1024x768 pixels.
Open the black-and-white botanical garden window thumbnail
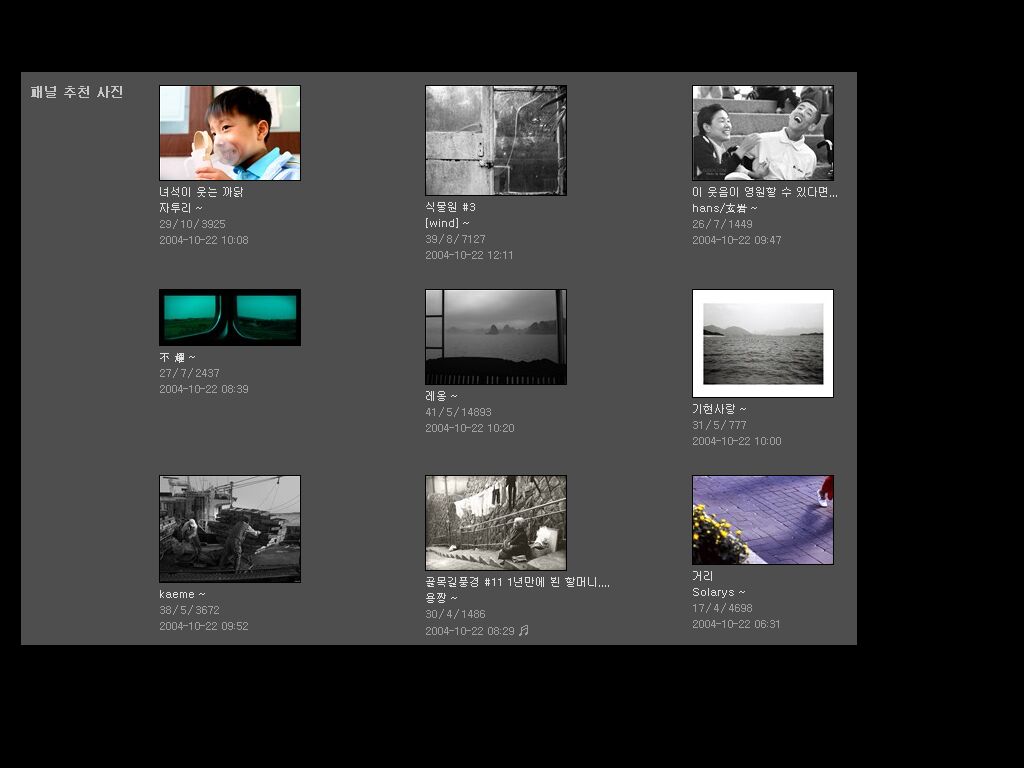(x=495, y=140)
